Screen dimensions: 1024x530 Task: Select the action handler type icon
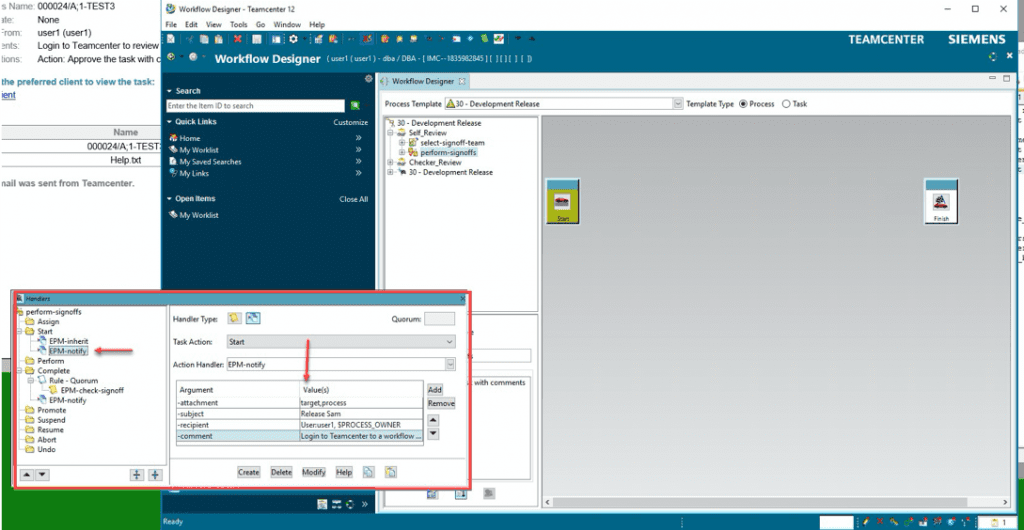[253, 318]
